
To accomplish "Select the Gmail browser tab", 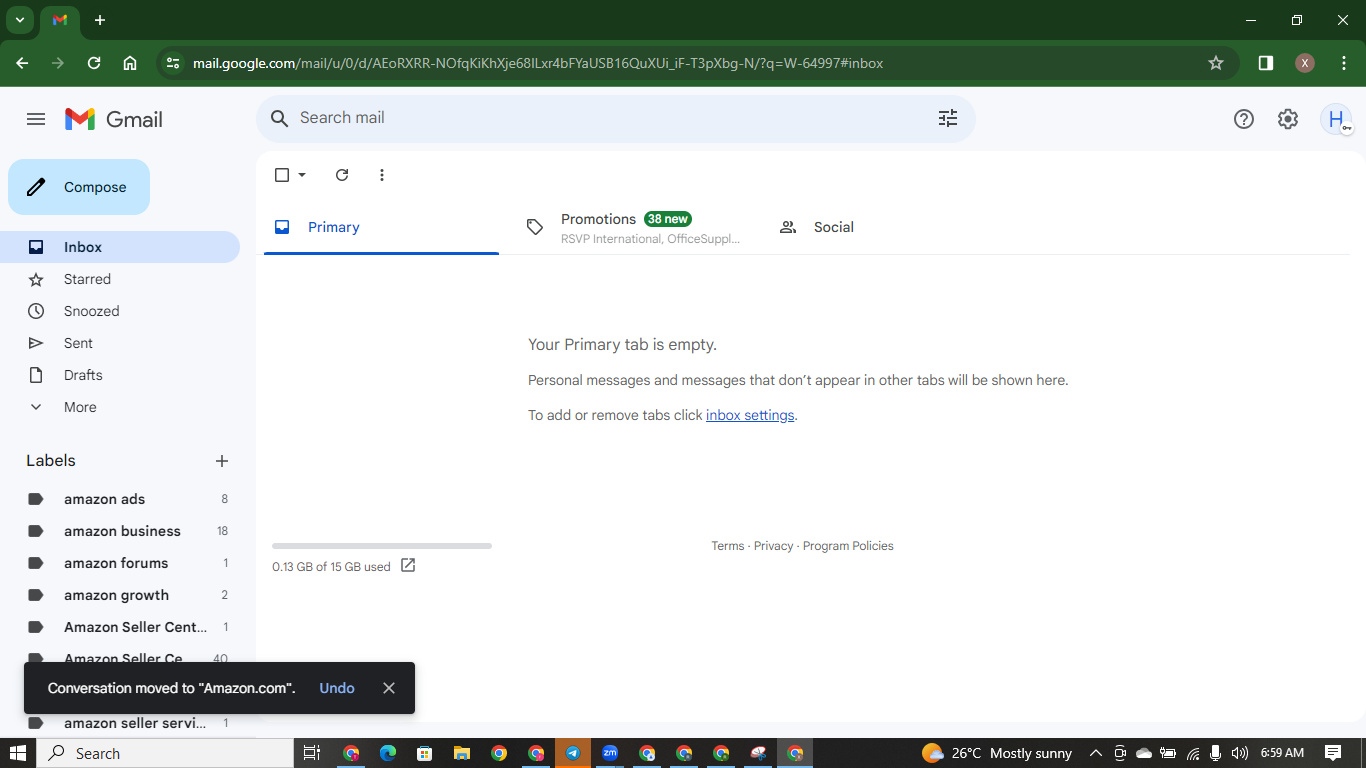I will tap(60, 20).
